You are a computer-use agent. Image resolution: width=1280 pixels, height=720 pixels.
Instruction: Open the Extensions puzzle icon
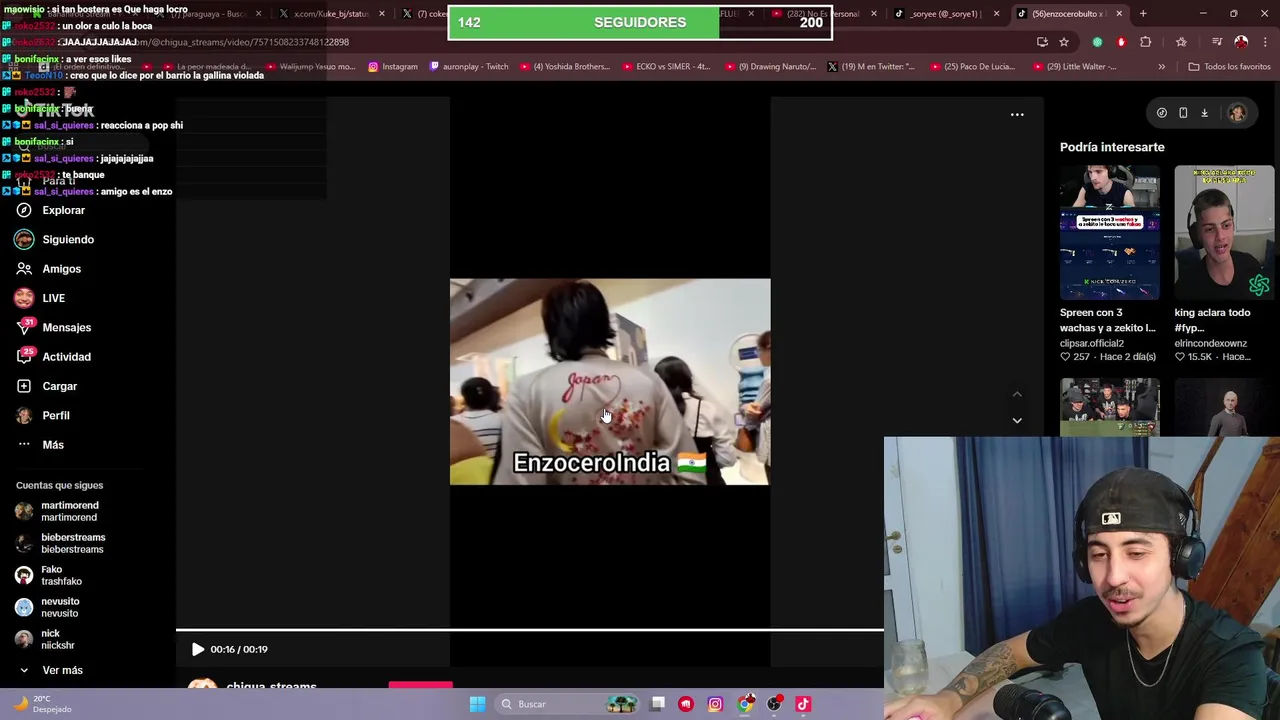(x=1146, y=42)
